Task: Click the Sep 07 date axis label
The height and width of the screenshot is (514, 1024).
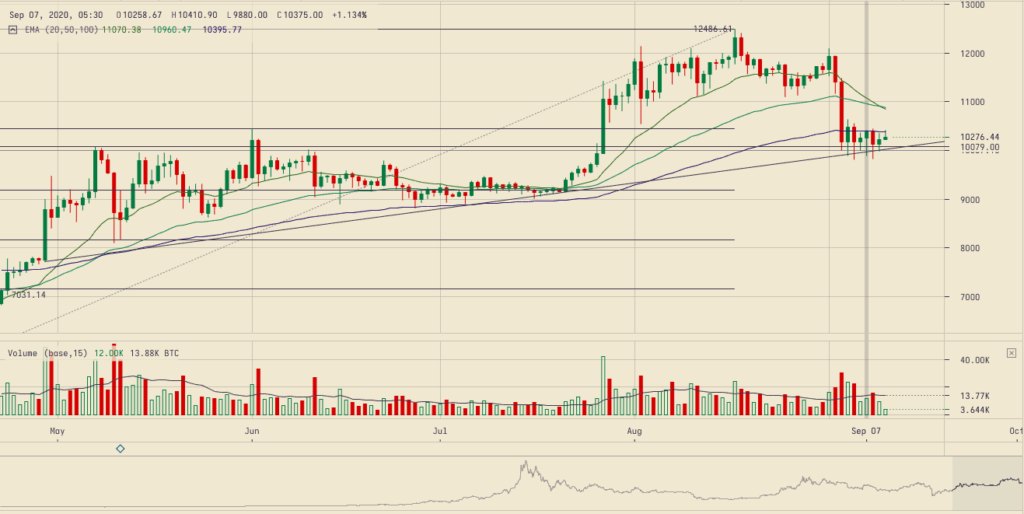Action: [866, 430]
